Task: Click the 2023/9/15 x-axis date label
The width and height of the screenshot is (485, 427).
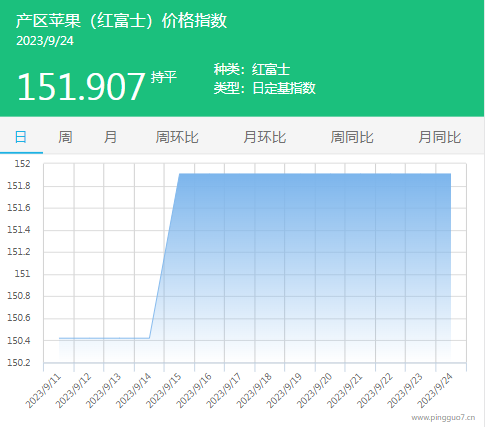Action: coord(164,391)
